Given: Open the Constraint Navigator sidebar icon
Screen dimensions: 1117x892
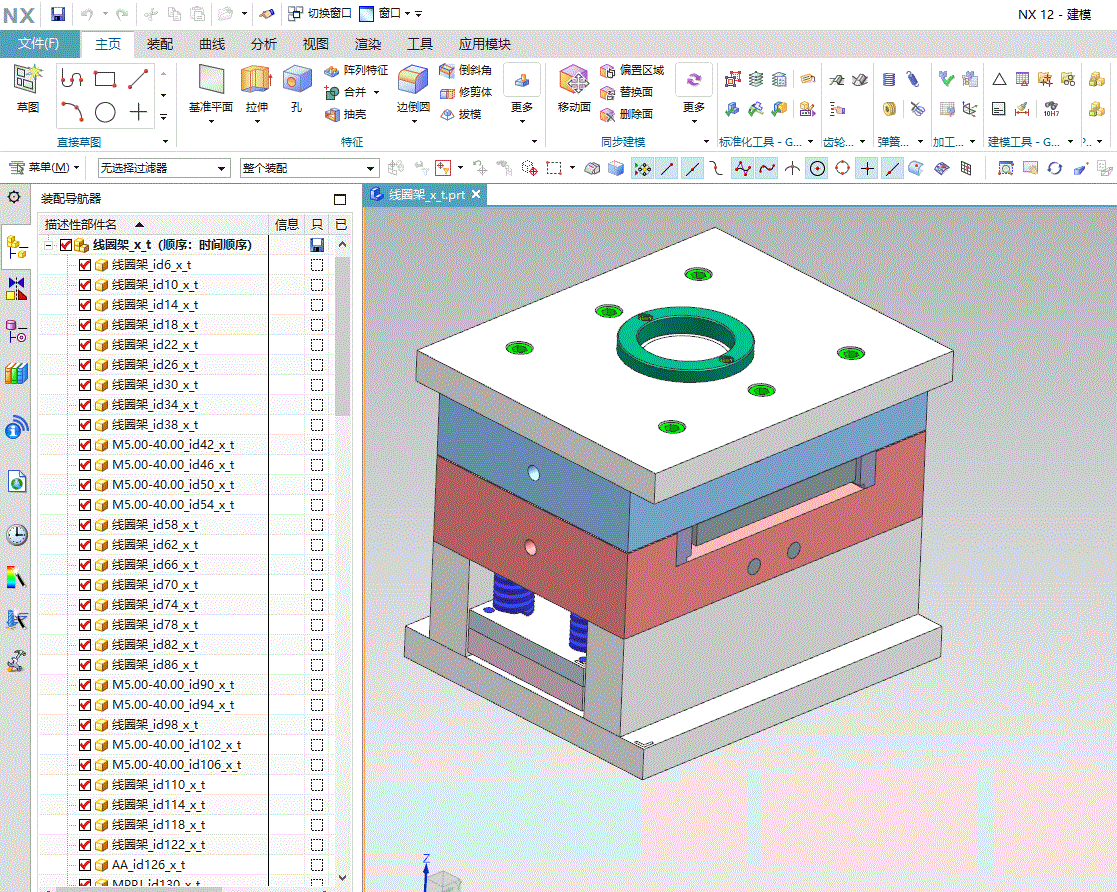Looking at the screenshot, I should pos(17,289).
